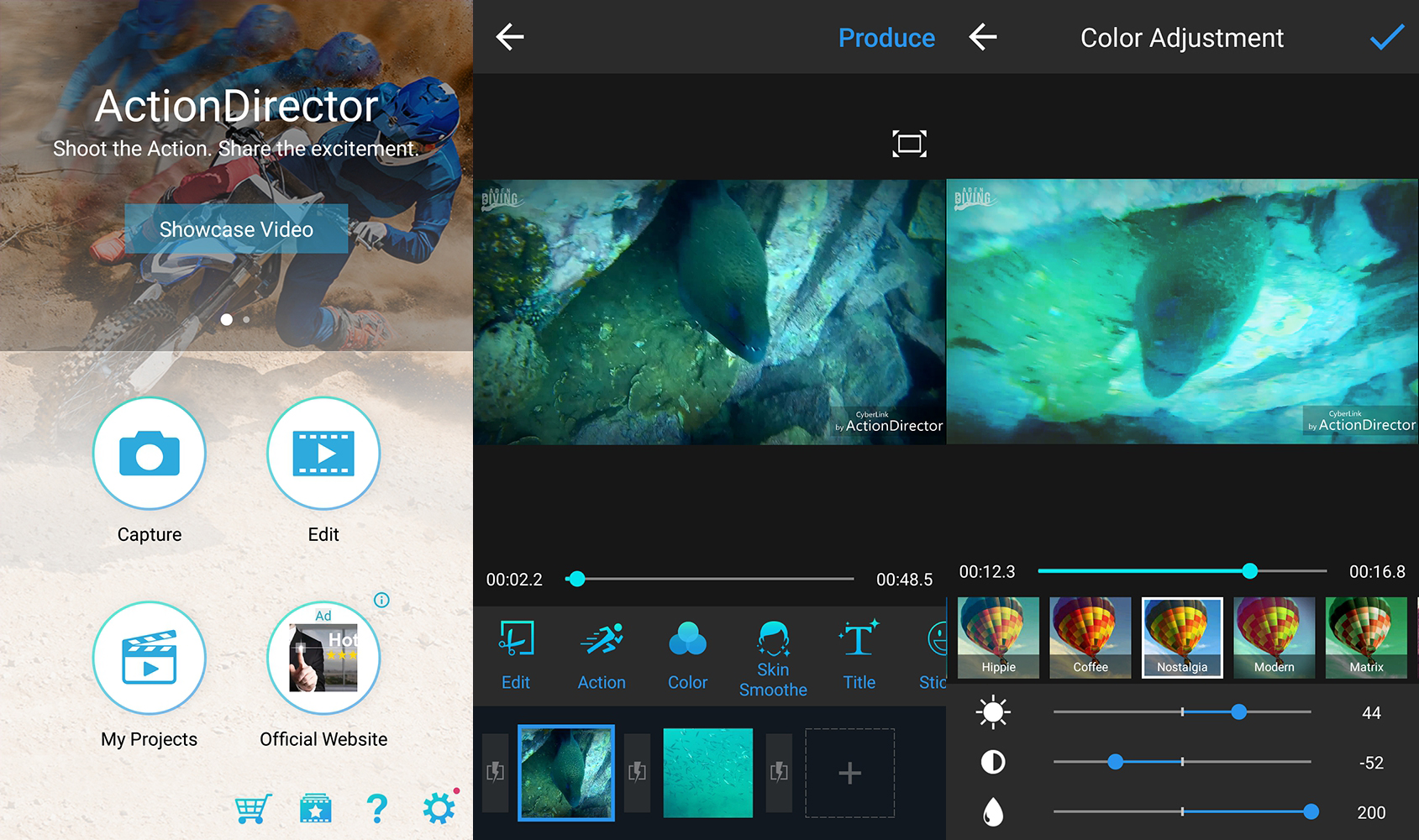Open settings gear icon

coord(439,808)
